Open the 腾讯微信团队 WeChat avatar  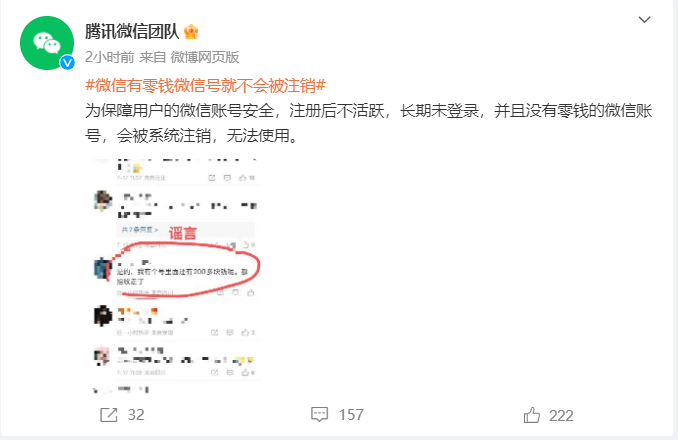(47, 43)
